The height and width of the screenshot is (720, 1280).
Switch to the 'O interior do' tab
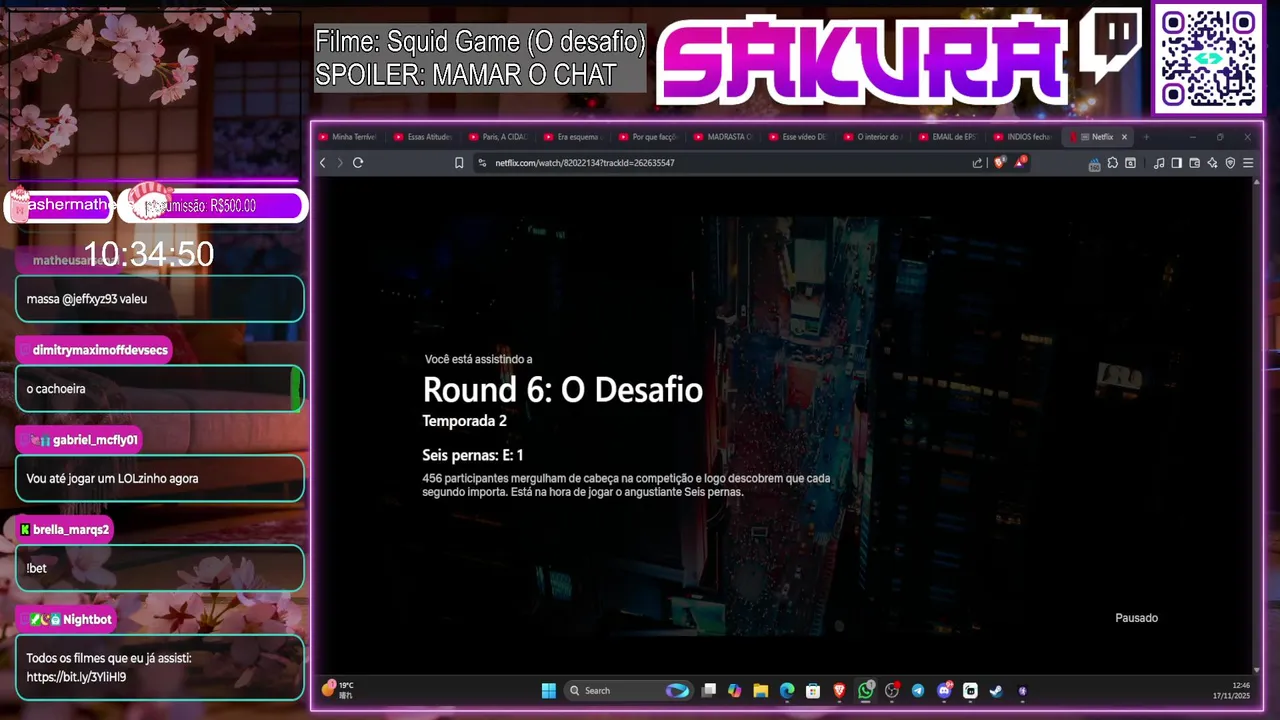(872, 137)
